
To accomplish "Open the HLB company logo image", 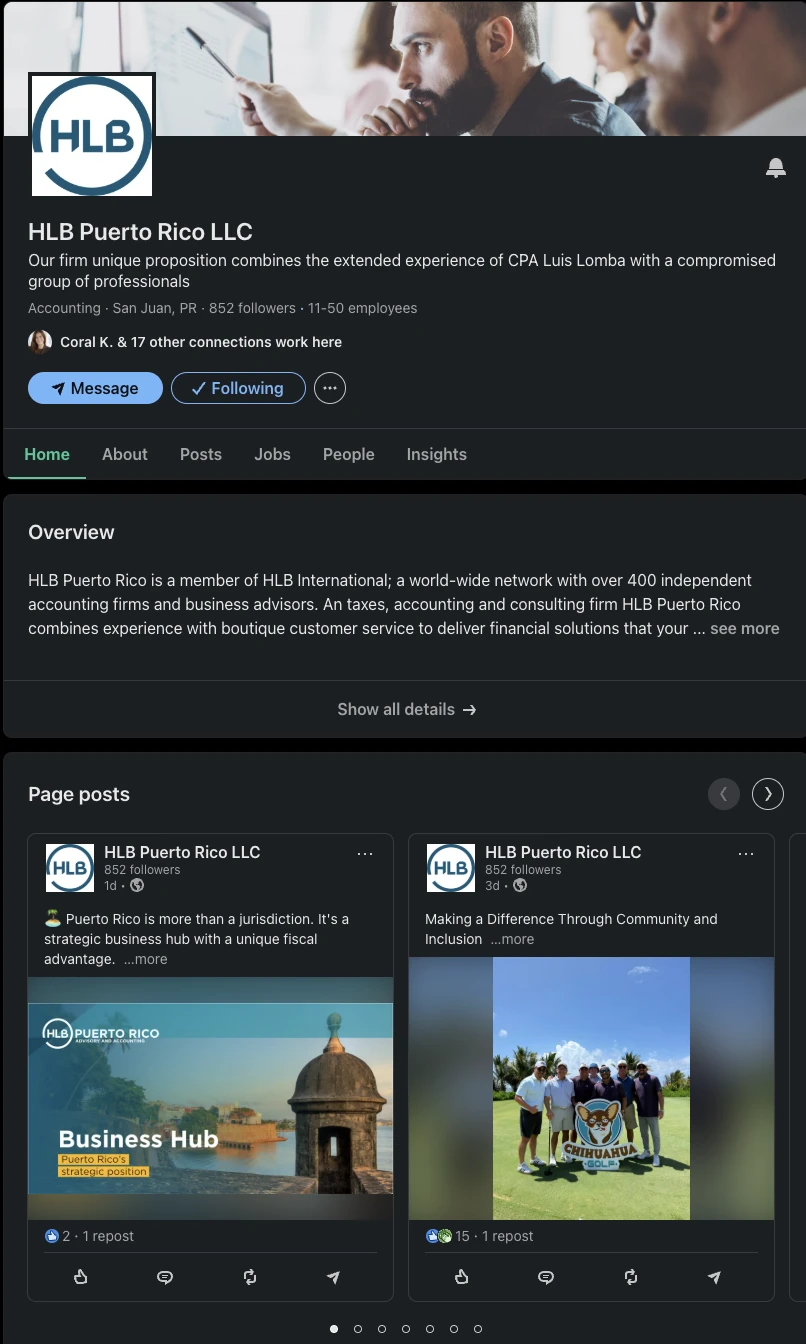I will click(92, 135).
